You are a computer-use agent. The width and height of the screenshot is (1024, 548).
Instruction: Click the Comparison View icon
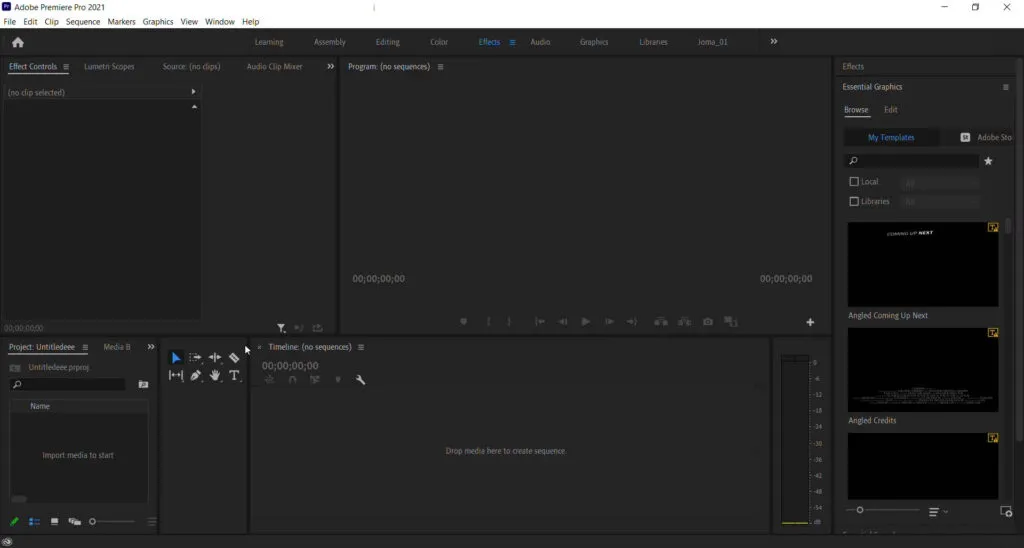point(731,322)
